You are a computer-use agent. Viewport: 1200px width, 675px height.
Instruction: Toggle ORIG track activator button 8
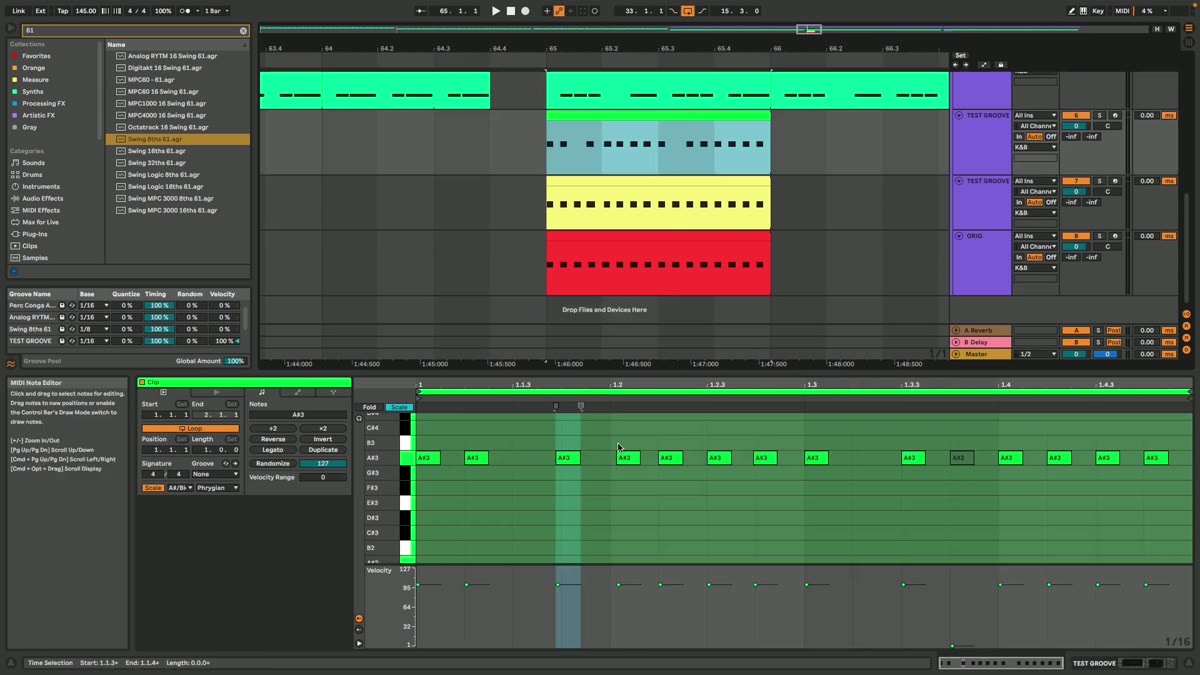tap(1075, 236)
